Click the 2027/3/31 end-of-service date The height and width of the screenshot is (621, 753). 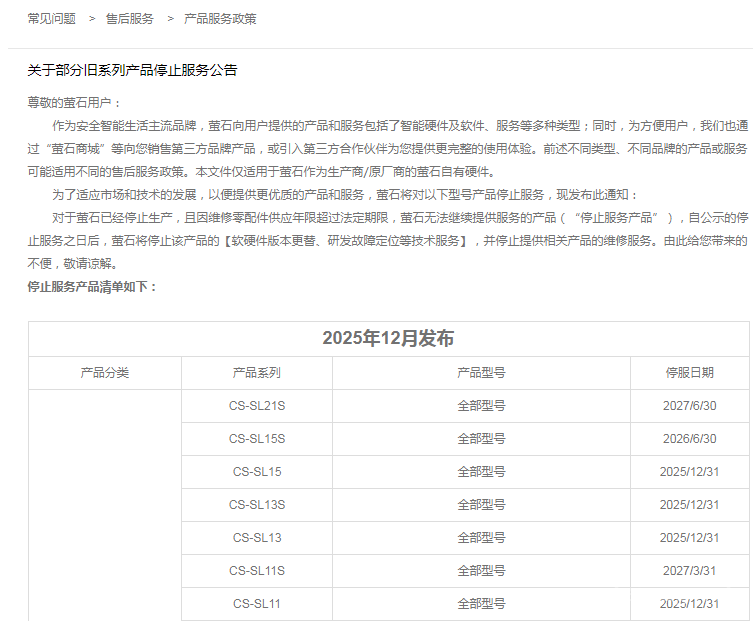(690, 570)
